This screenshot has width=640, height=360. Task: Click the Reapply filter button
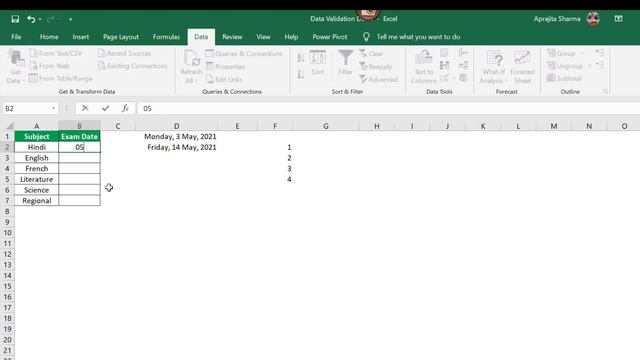pos(375,67)
